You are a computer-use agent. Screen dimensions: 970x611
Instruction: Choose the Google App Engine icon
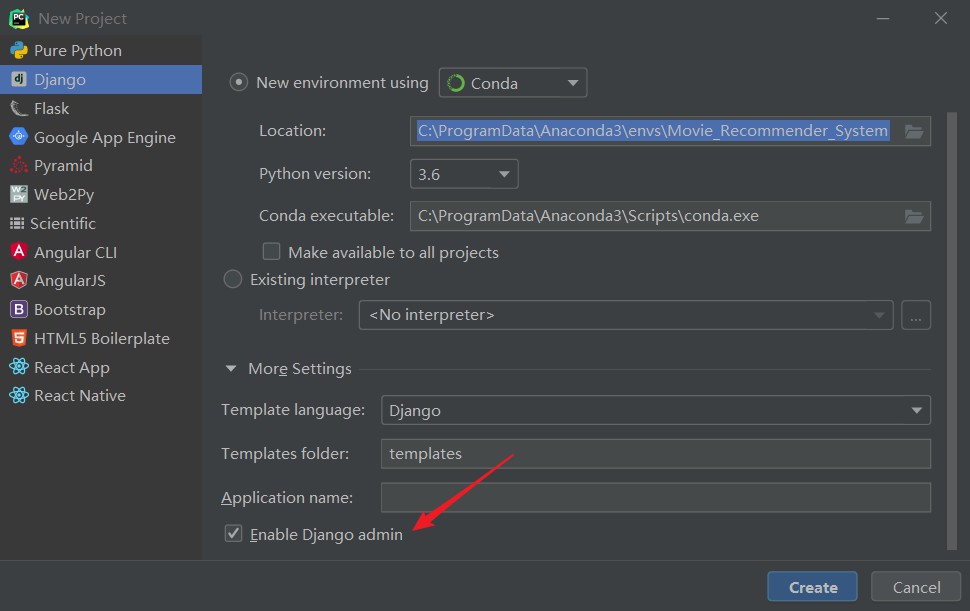(19, 137)
